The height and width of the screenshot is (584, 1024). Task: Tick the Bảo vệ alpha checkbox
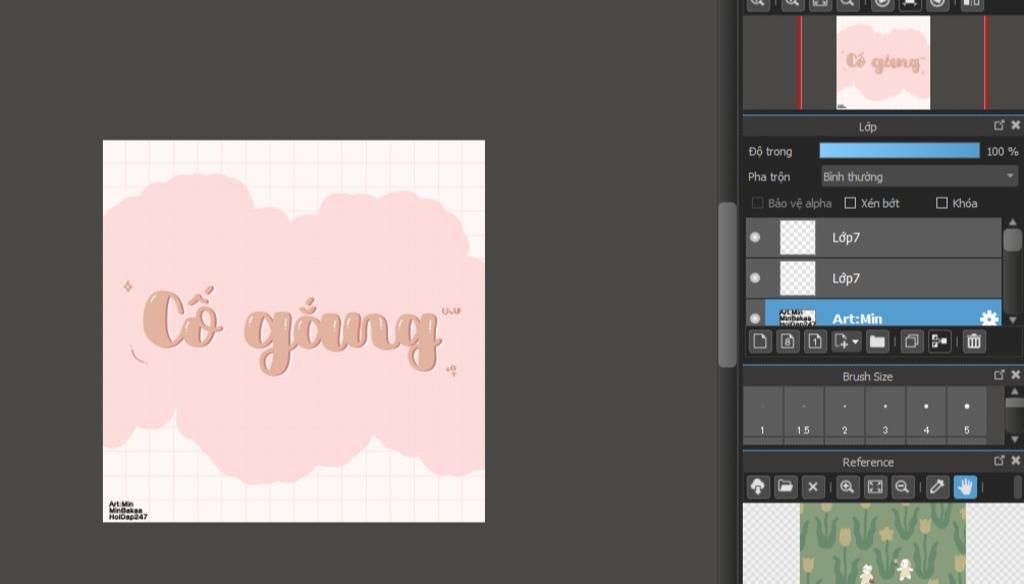tap(758, 203)
